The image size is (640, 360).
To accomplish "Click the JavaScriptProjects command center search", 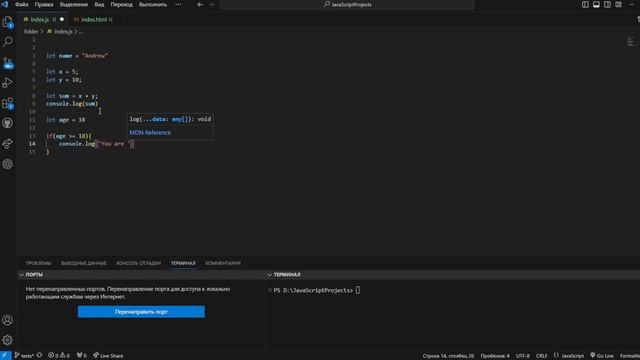I will coord(347,4).
